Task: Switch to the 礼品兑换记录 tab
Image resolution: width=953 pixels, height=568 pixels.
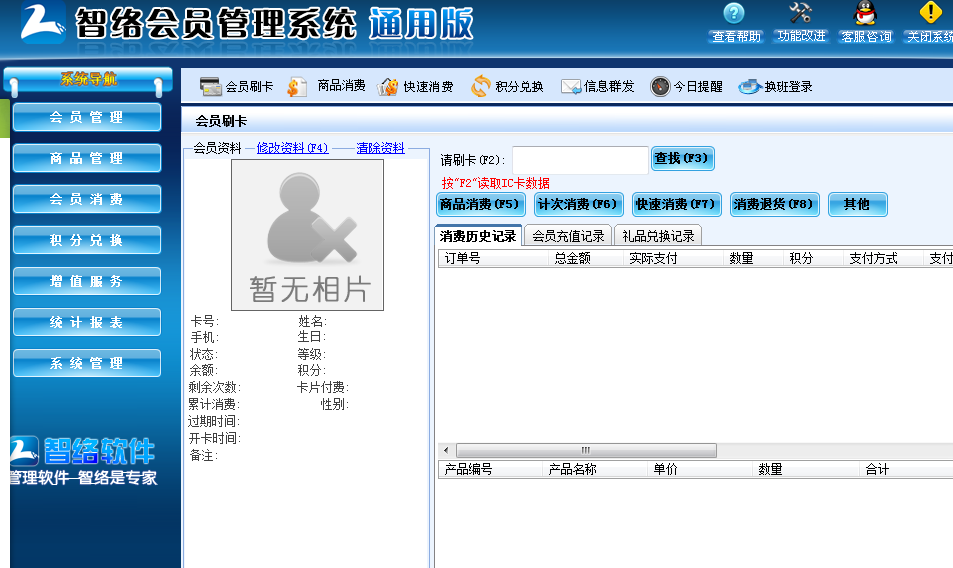Action: pyautogui.click(x=658, y=236)
